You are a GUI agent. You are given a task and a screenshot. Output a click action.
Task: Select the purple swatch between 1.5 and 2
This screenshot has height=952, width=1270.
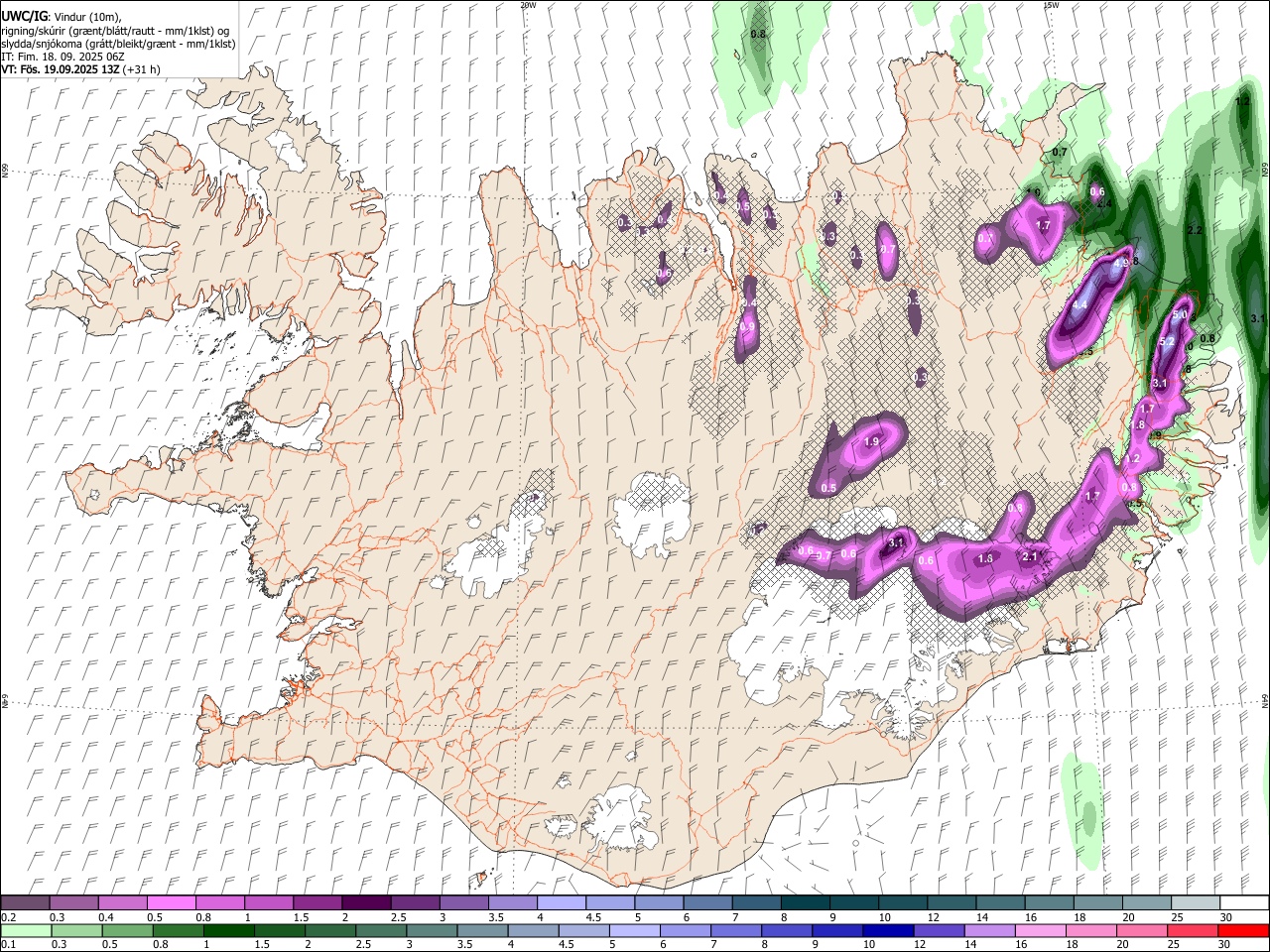click(x=318, y=902)
